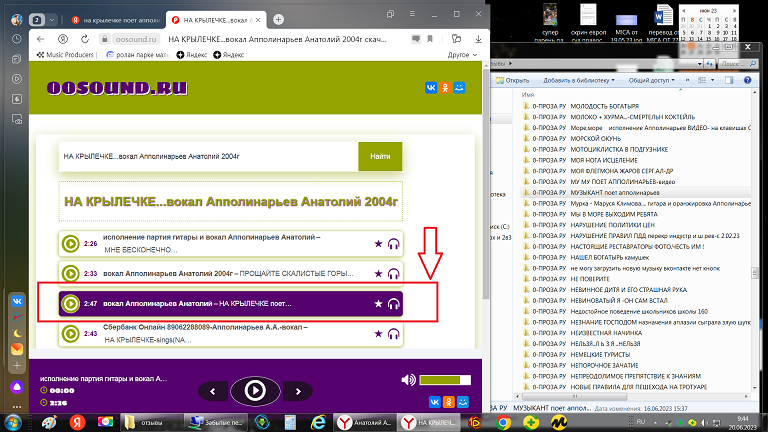Select folder НЕ ПОВЕРИТЕ in Explorer
This screenshot has height=432, width=768.
pos(566,279)
